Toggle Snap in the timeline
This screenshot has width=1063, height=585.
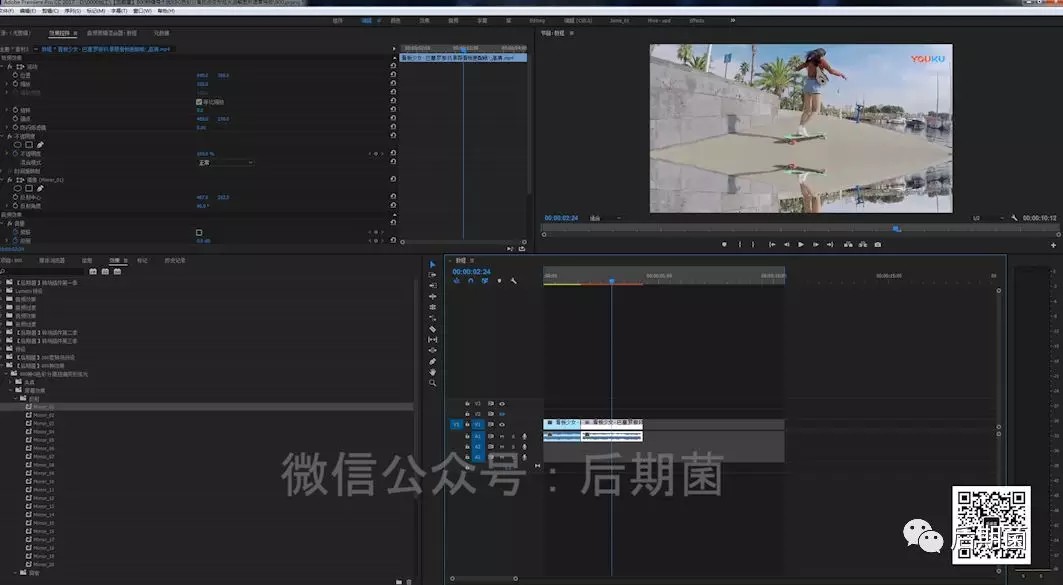(x=470, y=281)
